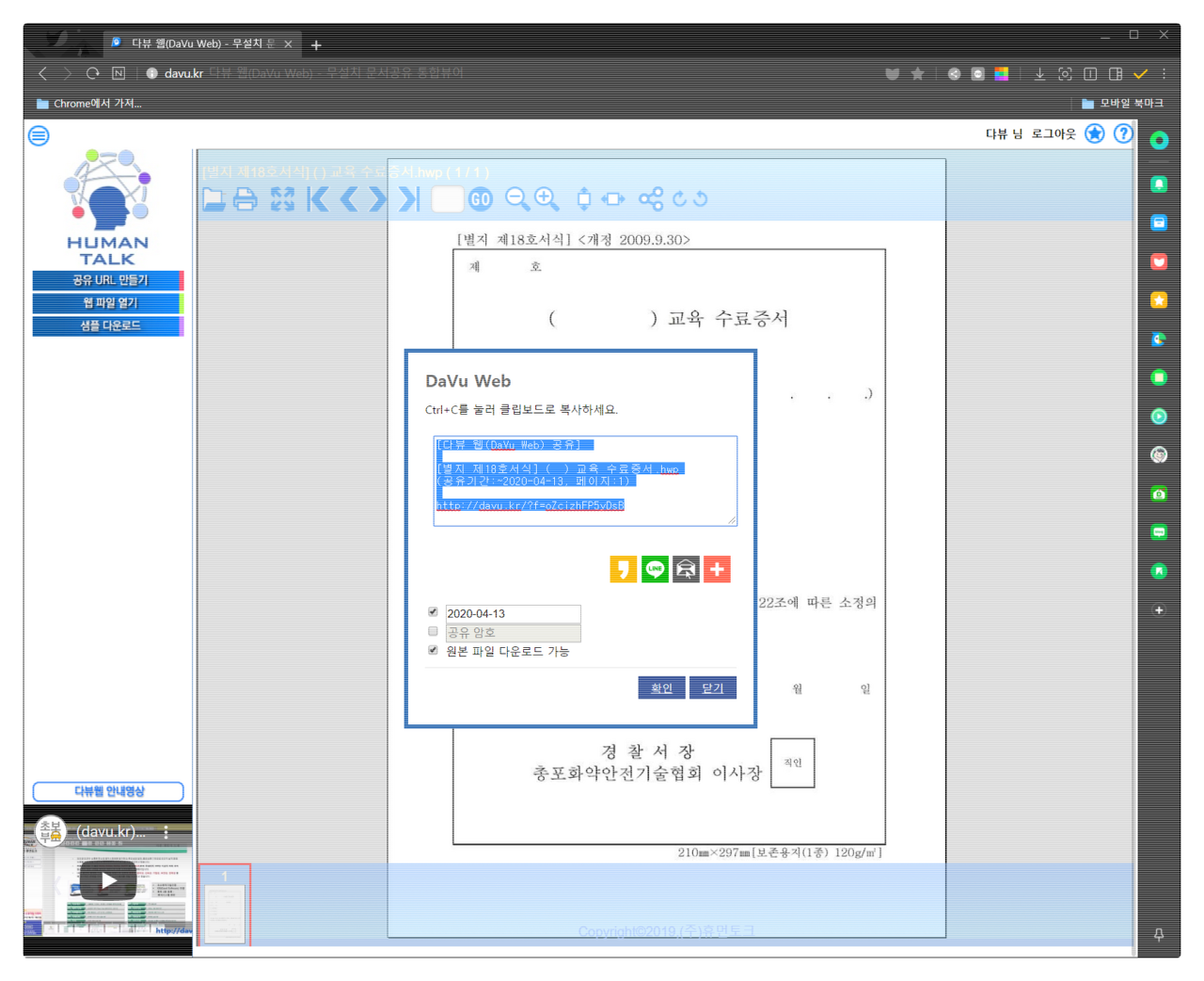Share via the green LINE icon

point(655,569)
